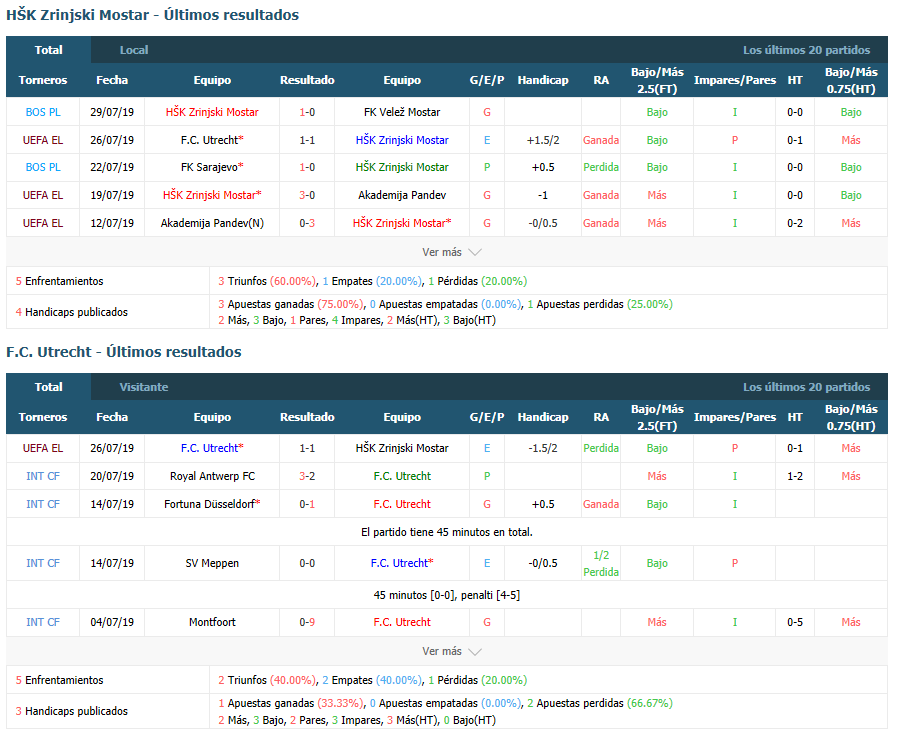Expand Ver más under Zrinjski Mostar results
This screenshot has width=898, height=733.
[x=451, y=252]
